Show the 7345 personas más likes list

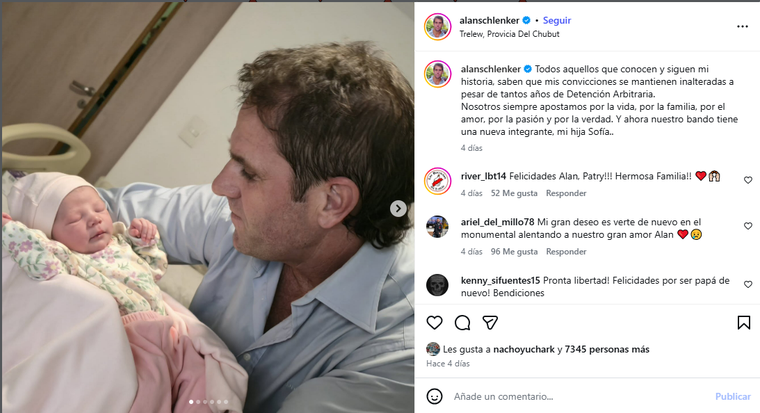point(607,349)
